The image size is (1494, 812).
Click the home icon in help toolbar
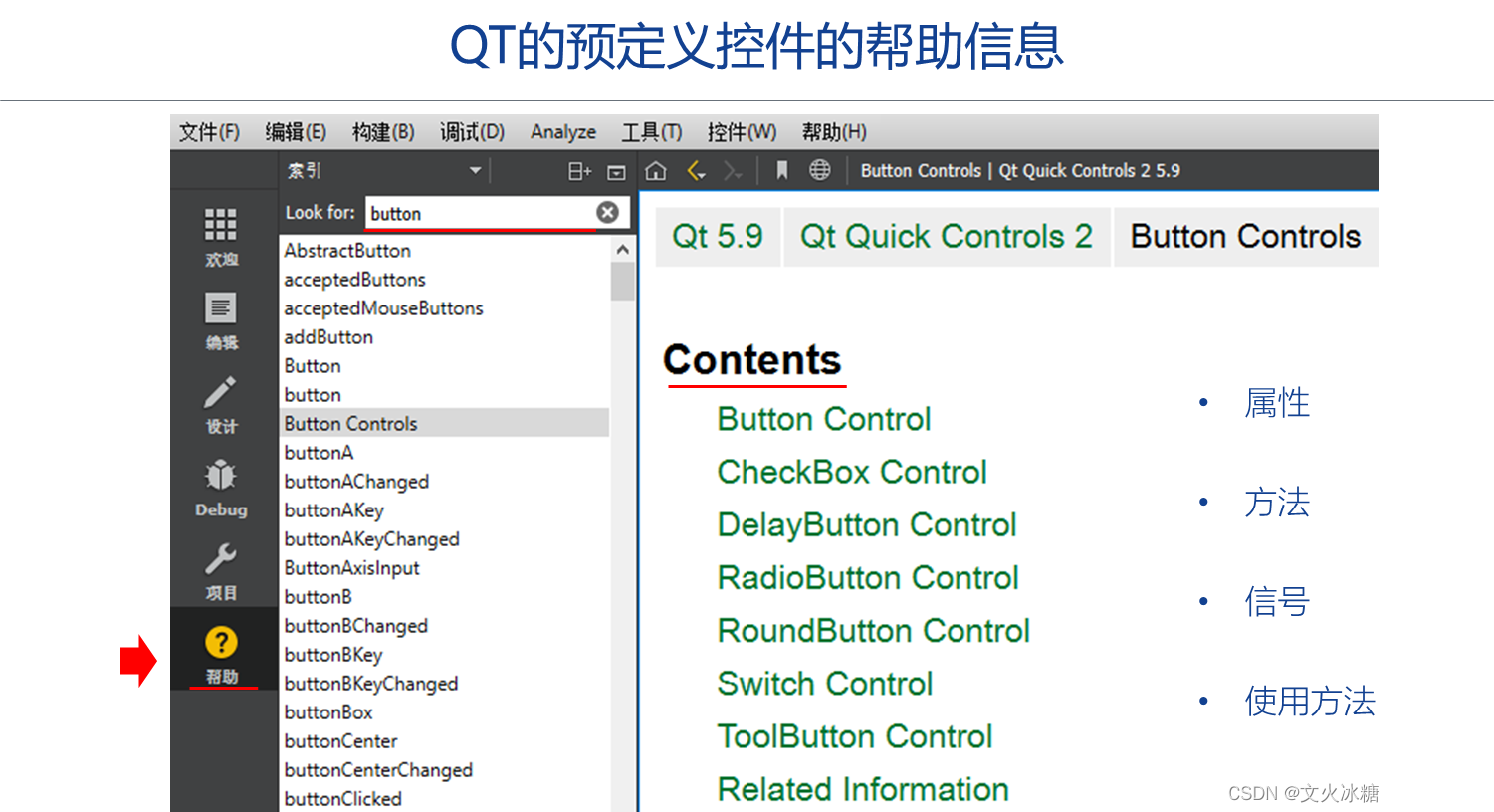tap(656, 170)
